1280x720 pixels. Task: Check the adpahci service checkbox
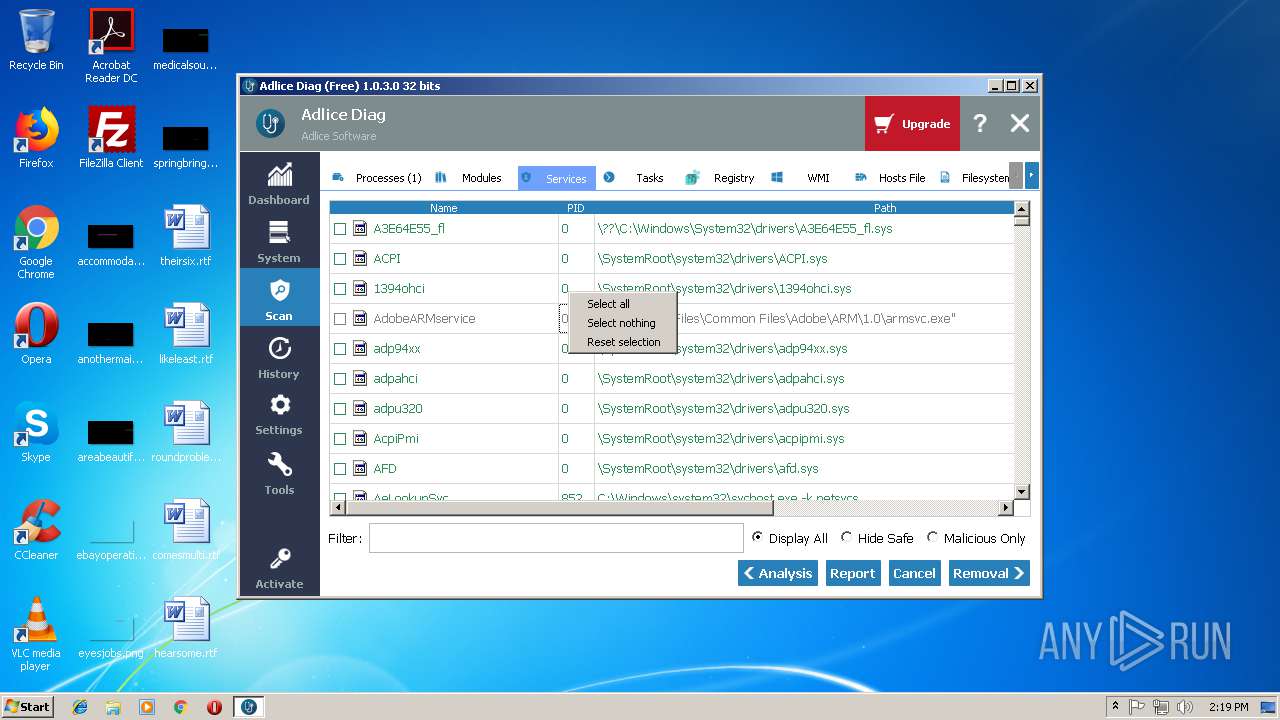340,379
